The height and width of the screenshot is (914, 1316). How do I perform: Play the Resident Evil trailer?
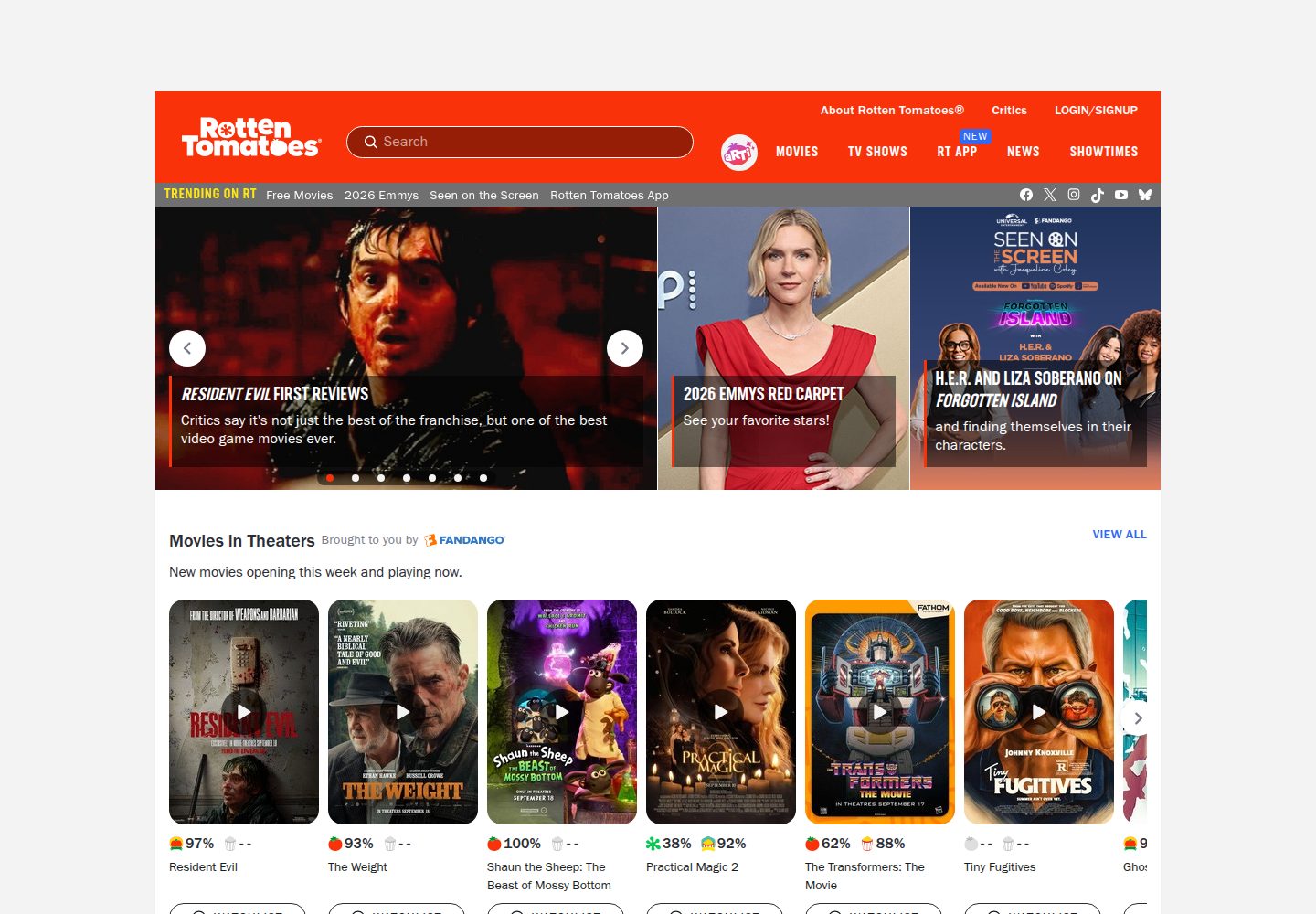(244, 712)
